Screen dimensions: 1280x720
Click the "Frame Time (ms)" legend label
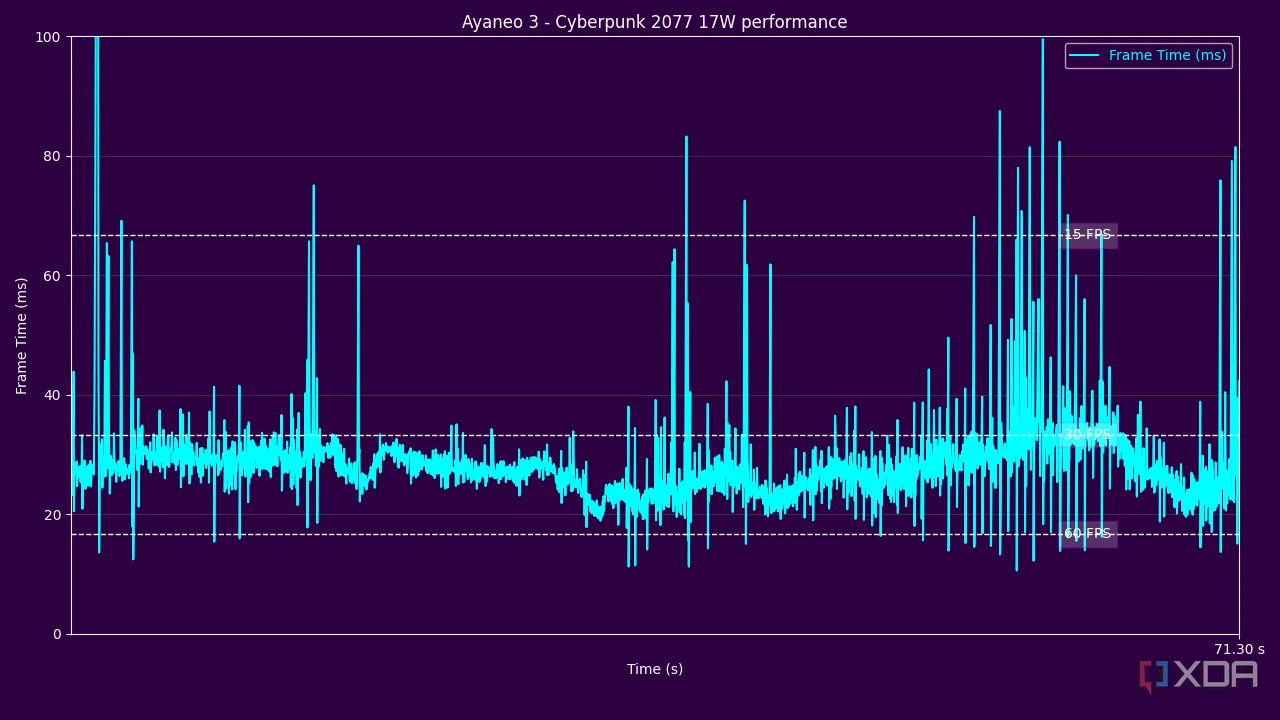point(1167,56)
